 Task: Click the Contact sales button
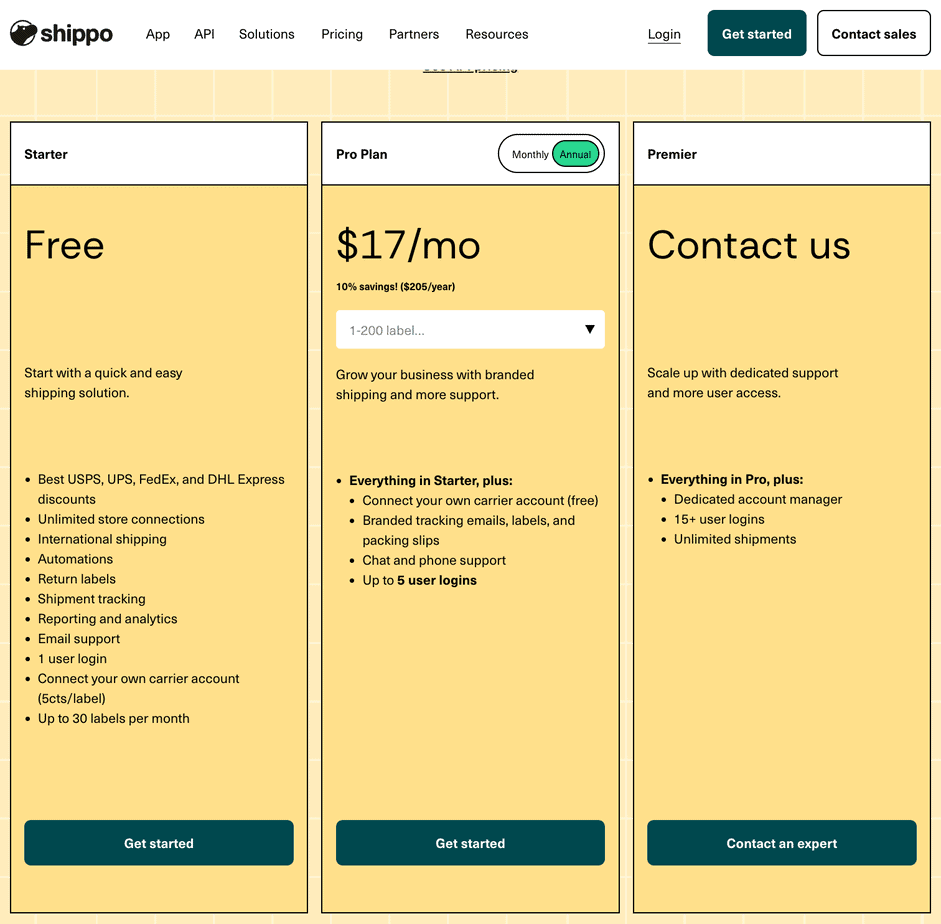873,34
